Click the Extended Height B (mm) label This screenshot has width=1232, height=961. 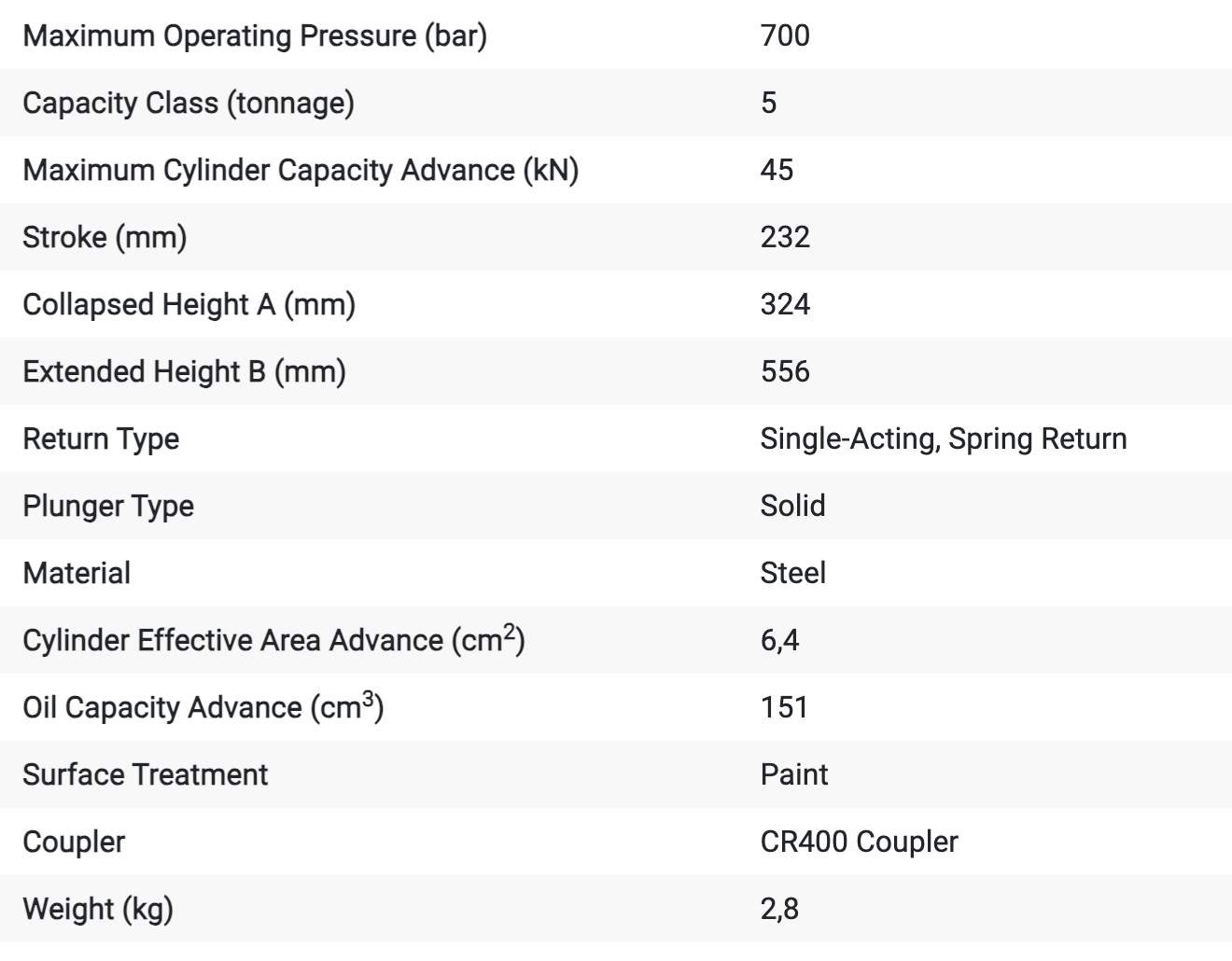(184, 371)
